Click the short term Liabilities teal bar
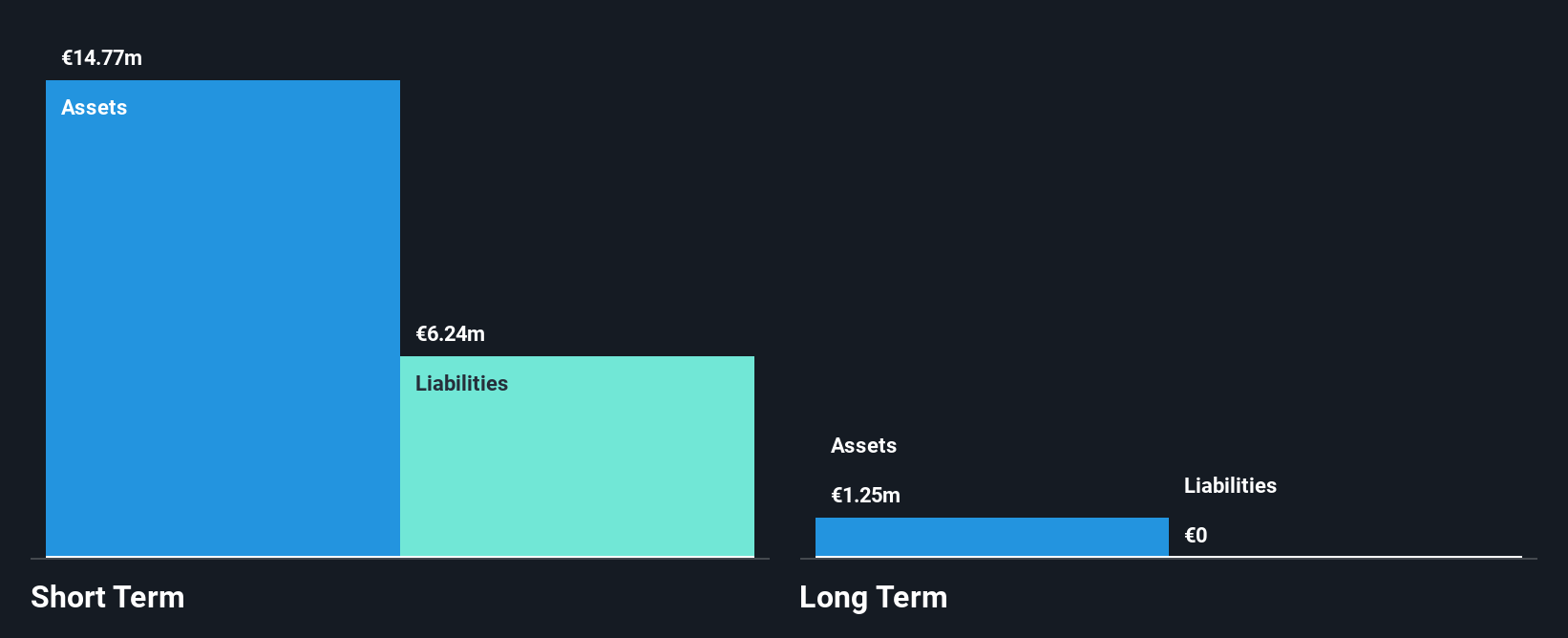This screenshot has height=638, width=1568. (x=577, y=457)
